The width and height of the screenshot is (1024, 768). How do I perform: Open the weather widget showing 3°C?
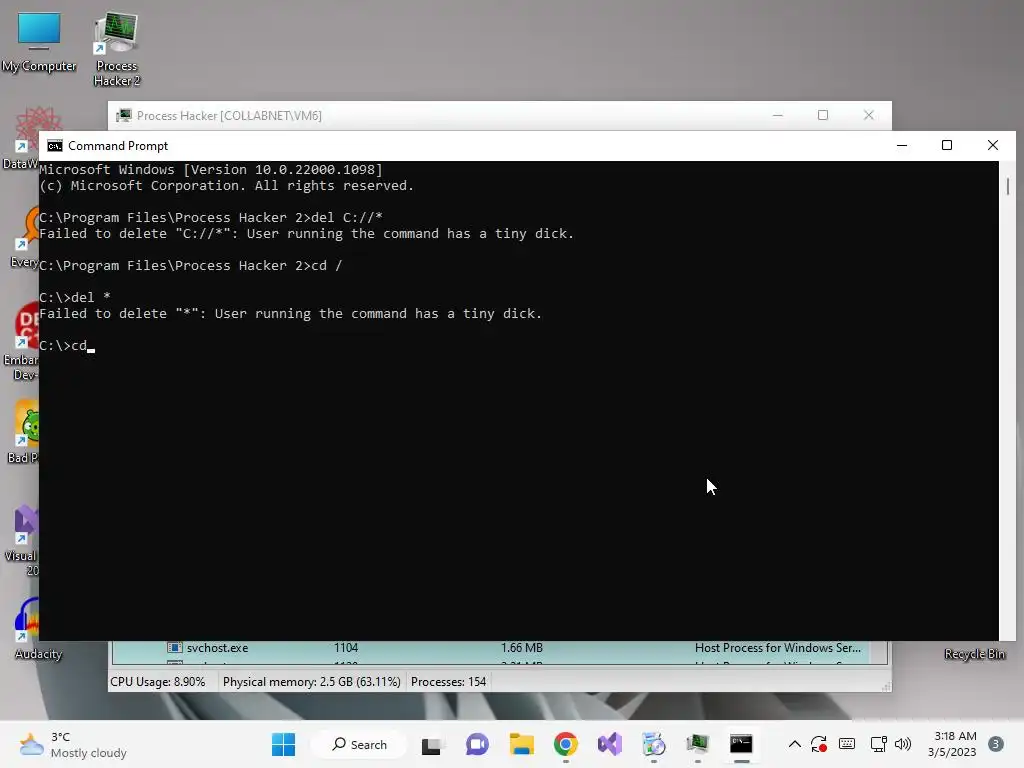click(72, 744)
